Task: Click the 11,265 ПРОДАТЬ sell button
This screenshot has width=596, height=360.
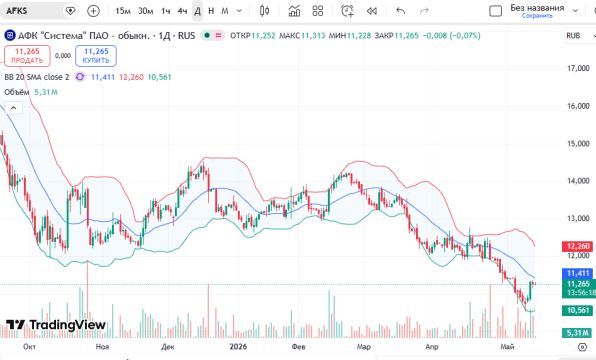Action: (27, 56)
